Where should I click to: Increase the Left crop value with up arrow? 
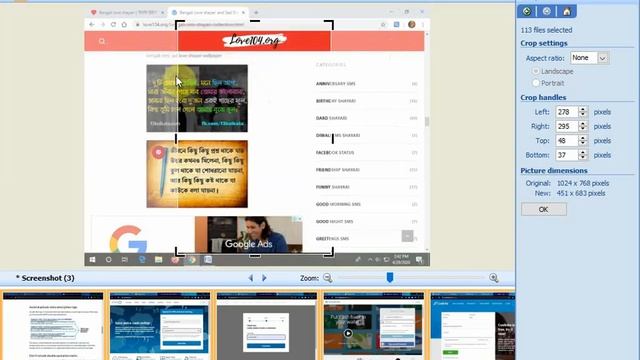point(583,109)
